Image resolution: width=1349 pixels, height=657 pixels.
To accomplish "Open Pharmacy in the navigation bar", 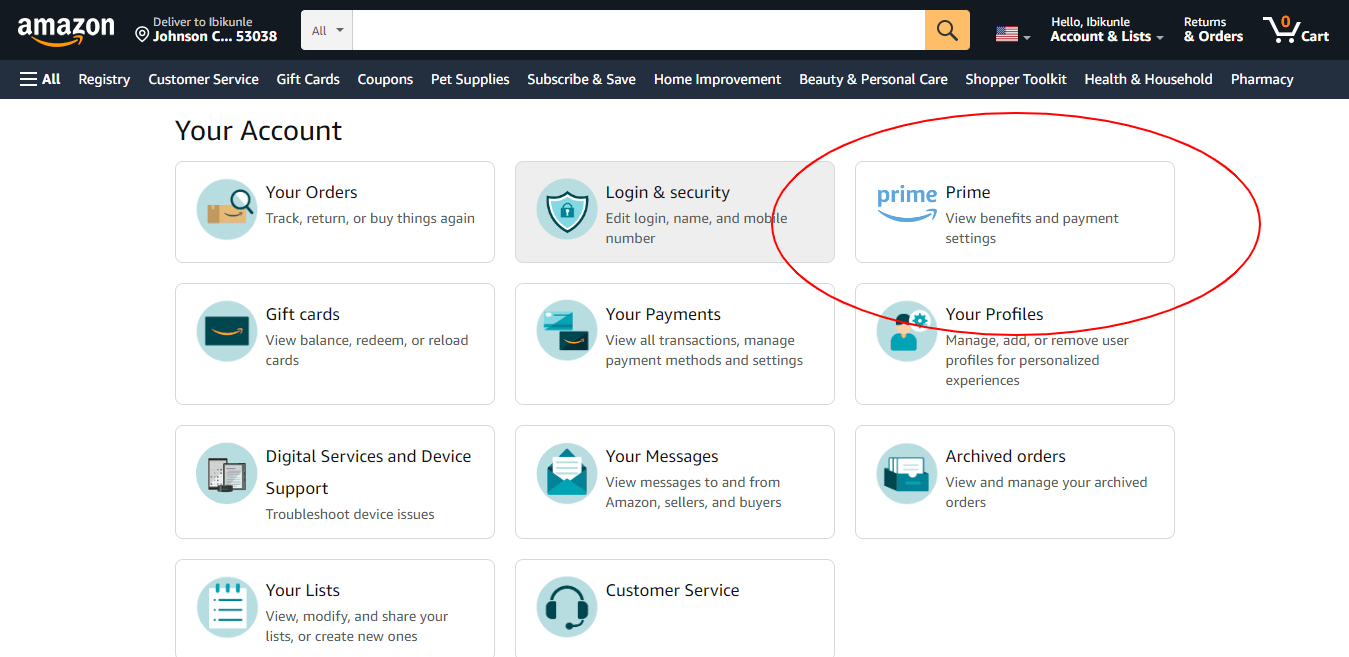I will pos(1262,79).
